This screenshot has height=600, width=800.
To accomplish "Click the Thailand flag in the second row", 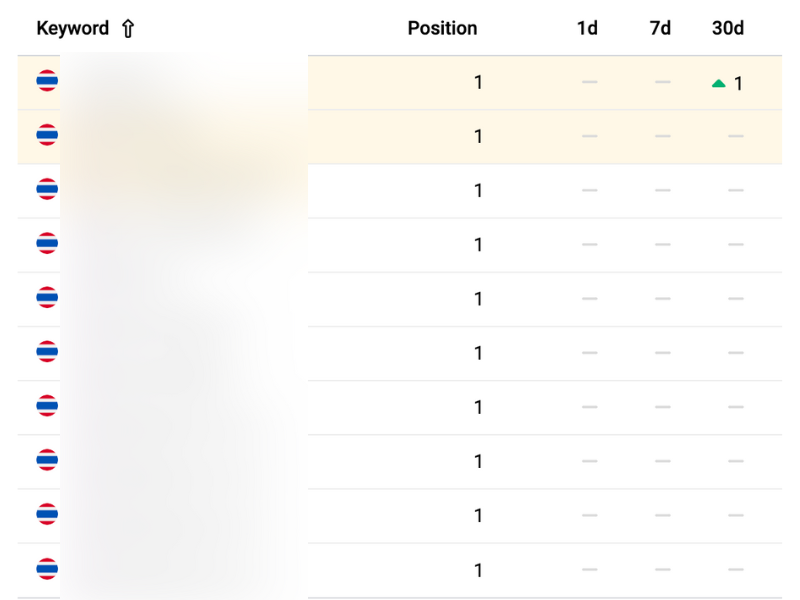I will coord(47,135).
